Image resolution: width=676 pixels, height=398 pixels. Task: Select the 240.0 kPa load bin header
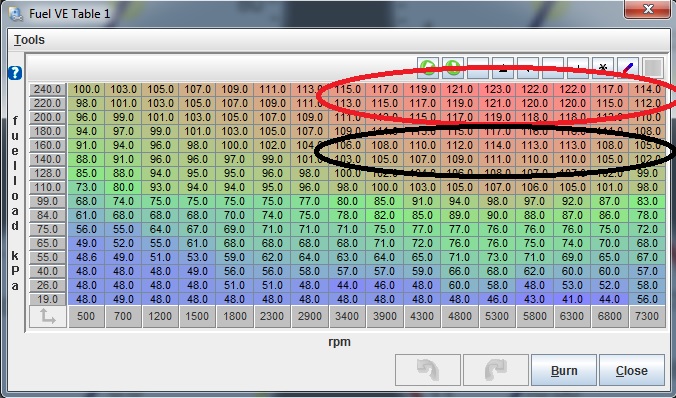[x=48, y=90]
